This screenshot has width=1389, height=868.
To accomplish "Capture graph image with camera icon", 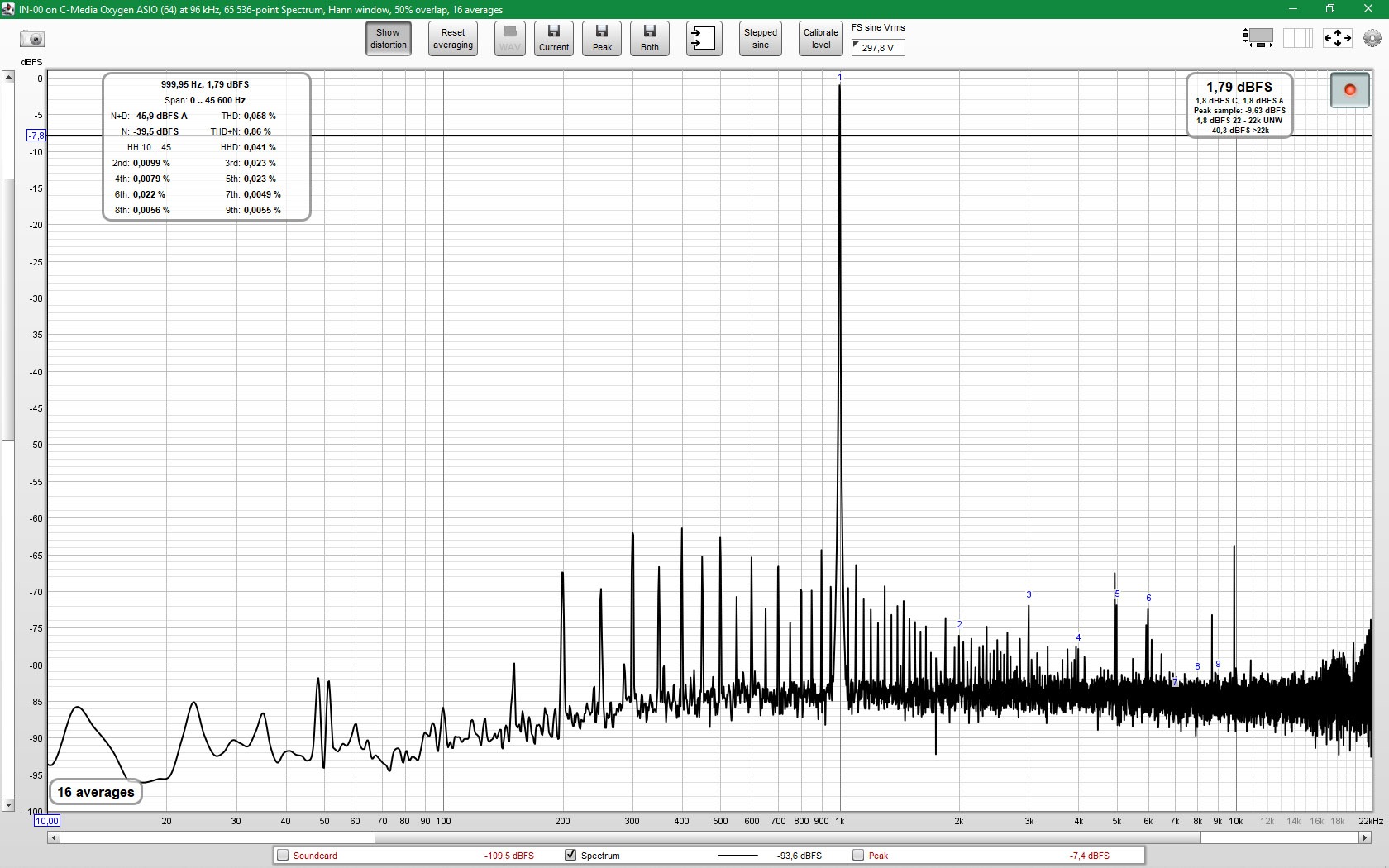I will click(32, 39).
